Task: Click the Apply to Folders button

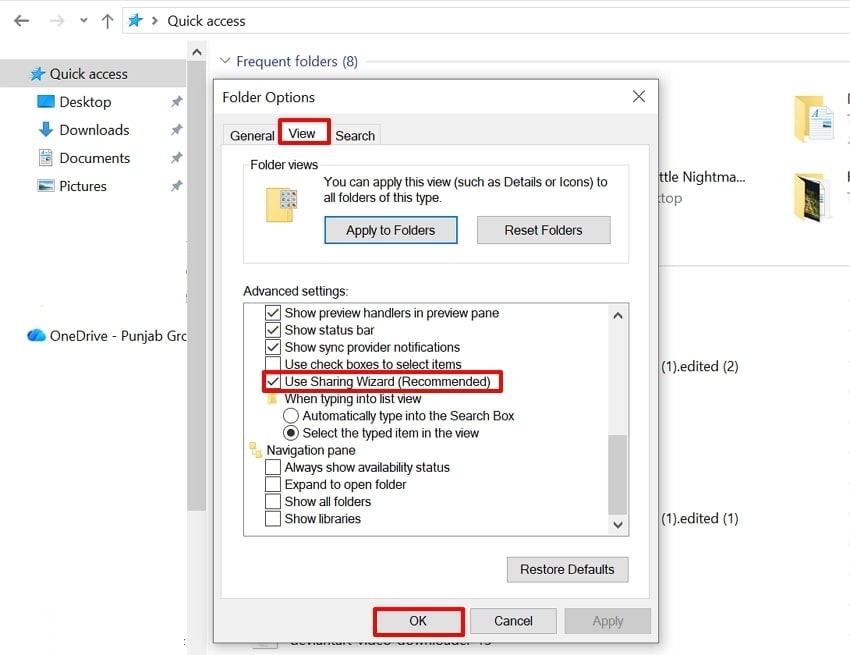Action: tap(390, 230)
